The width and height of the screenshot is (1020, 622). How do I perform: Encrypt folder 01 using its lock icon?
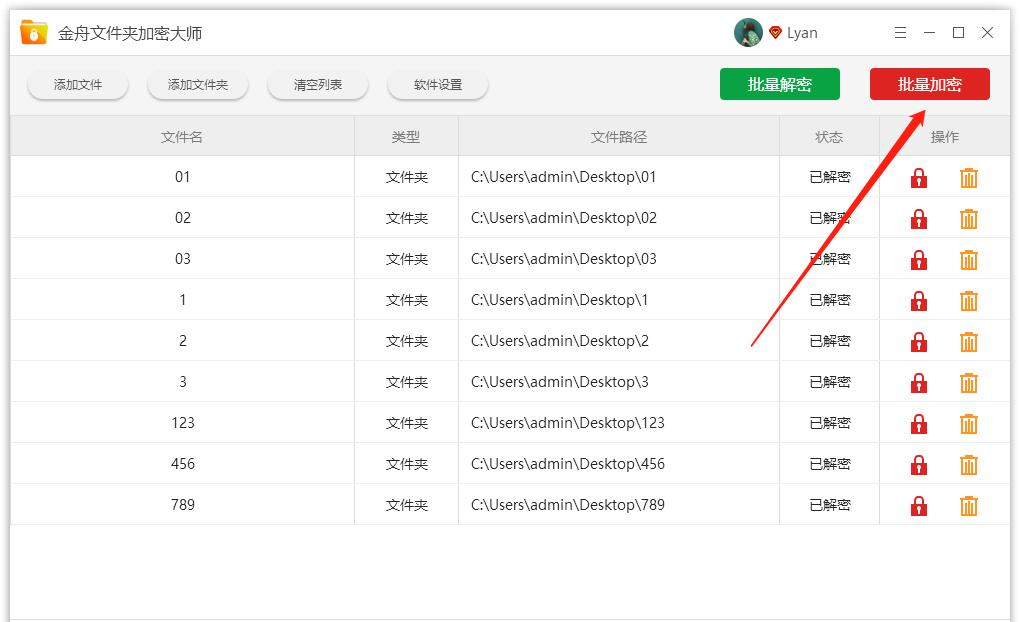point(918,177)
